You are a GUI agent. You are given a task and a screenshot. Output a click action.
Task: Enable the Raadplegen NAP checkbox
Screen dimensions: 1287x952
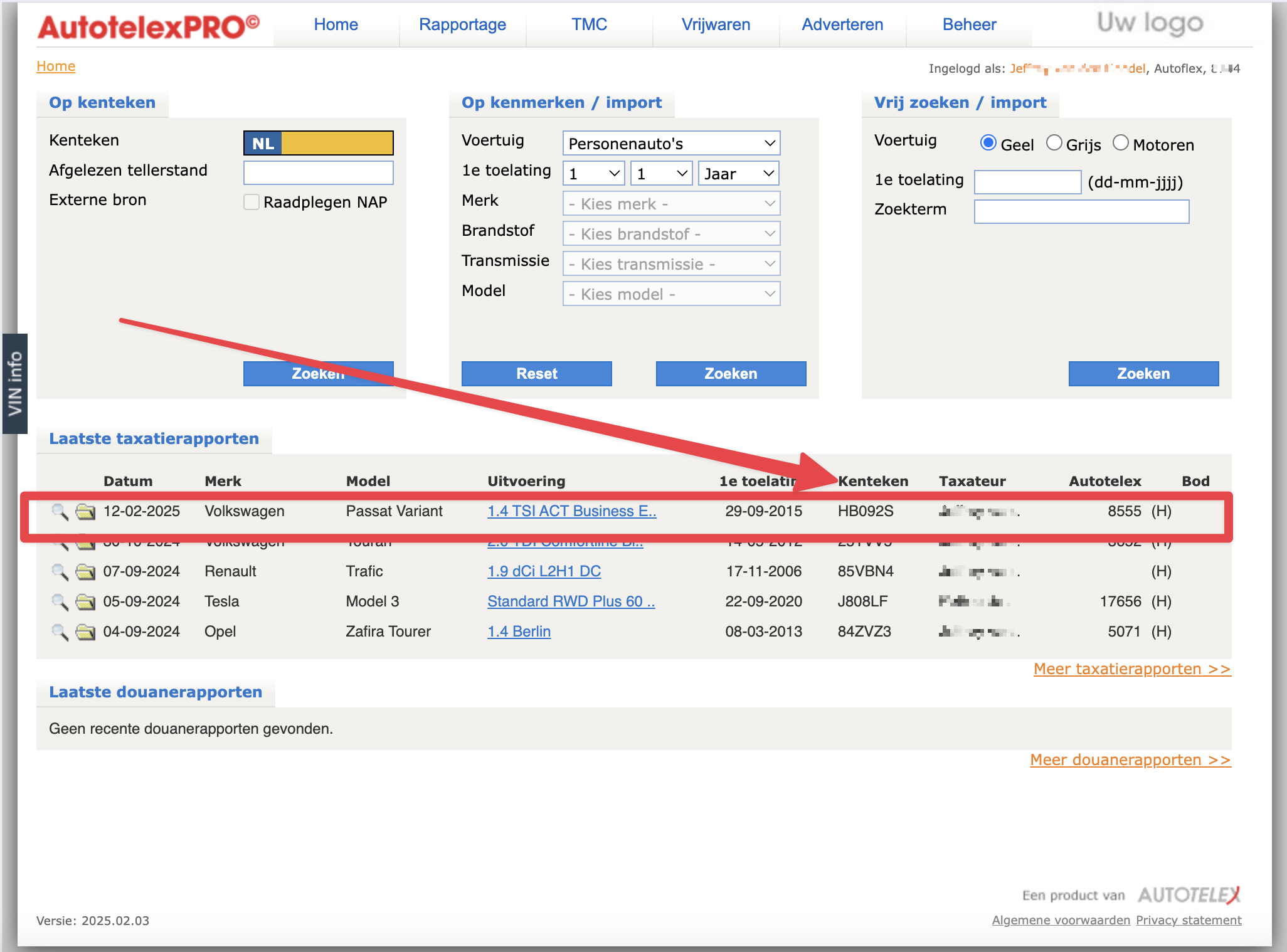point(252,202)
